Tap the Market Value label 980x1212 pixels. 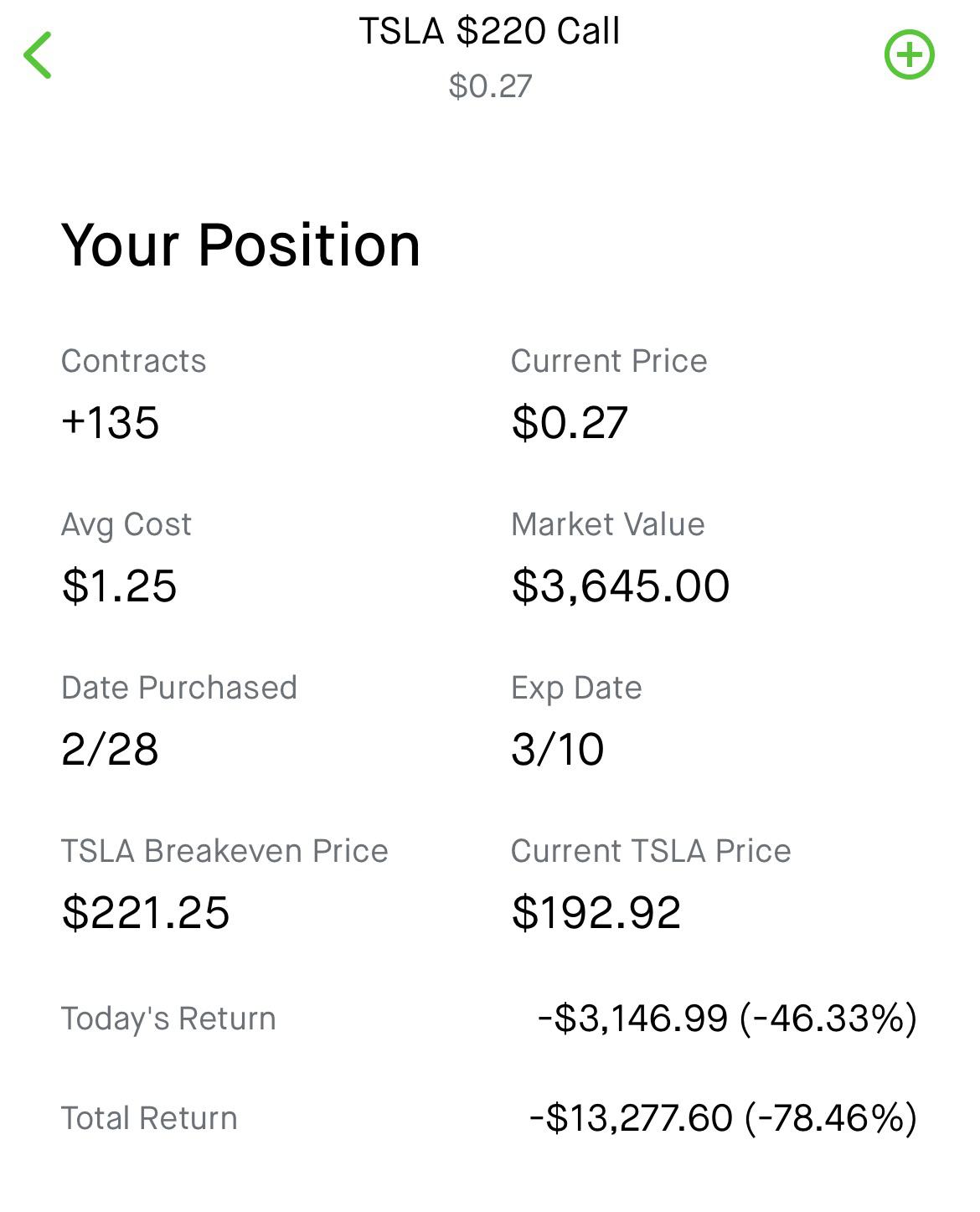pyautogui.click(x=608, y=524)
